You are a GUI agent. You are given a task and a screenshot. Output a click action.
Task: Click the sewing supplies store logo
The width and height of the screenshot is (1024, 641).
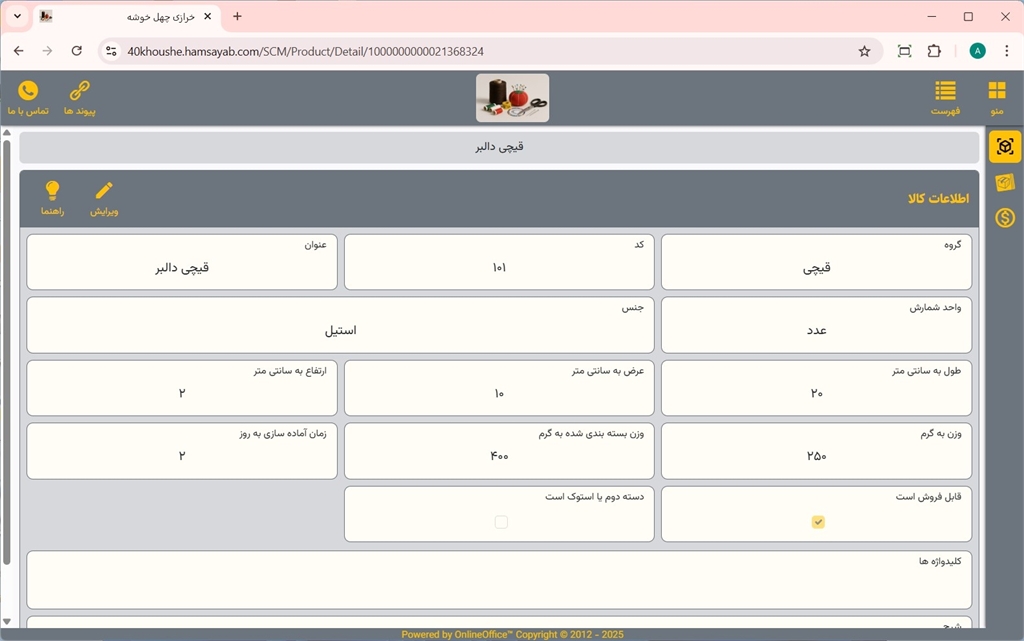[512, 98]
